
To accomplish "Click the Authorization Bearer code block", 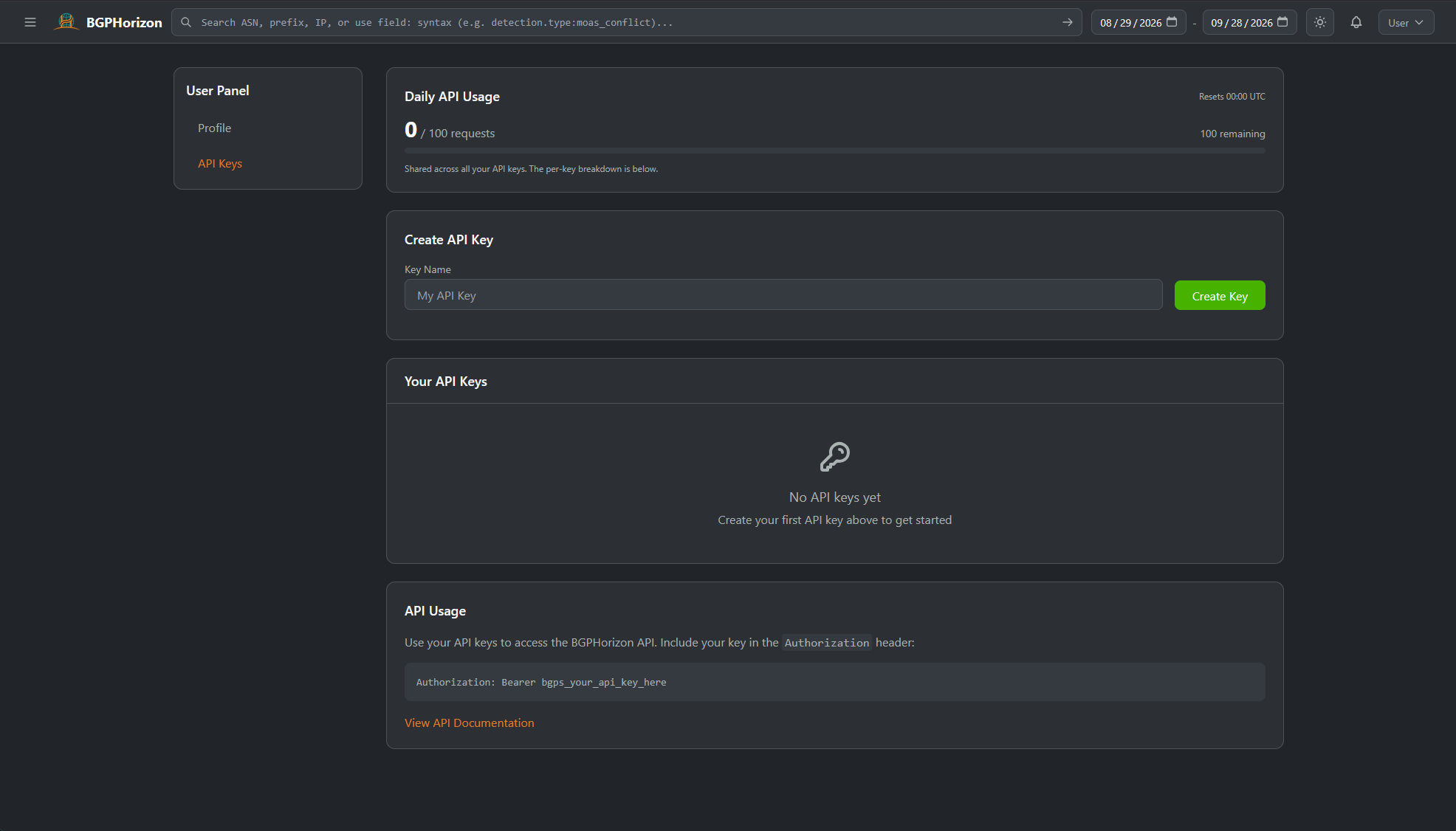I will pos(835,682).
